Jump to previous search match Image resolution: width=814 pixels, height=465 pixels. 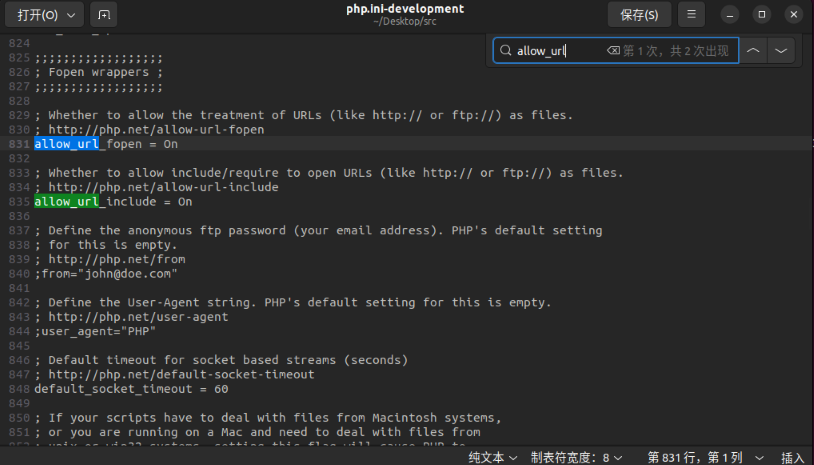pyautogui.click(x=753, y=51)
